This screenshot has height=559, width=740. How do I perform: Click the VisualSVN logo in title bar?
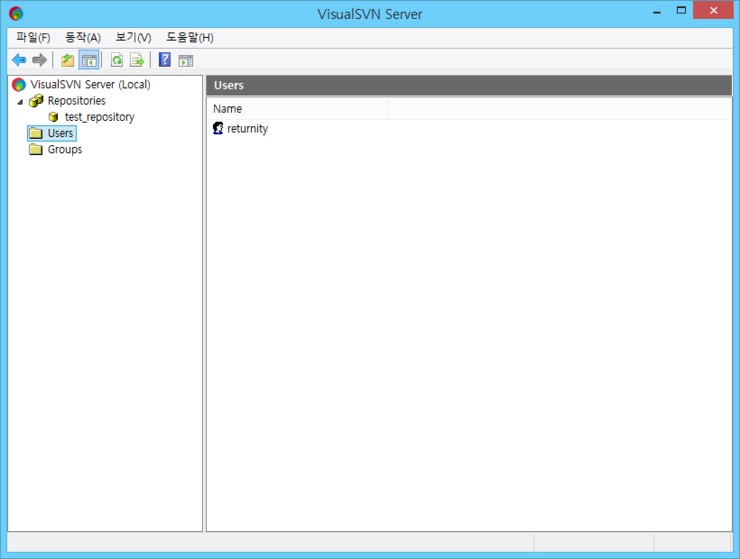click(16, 13)
